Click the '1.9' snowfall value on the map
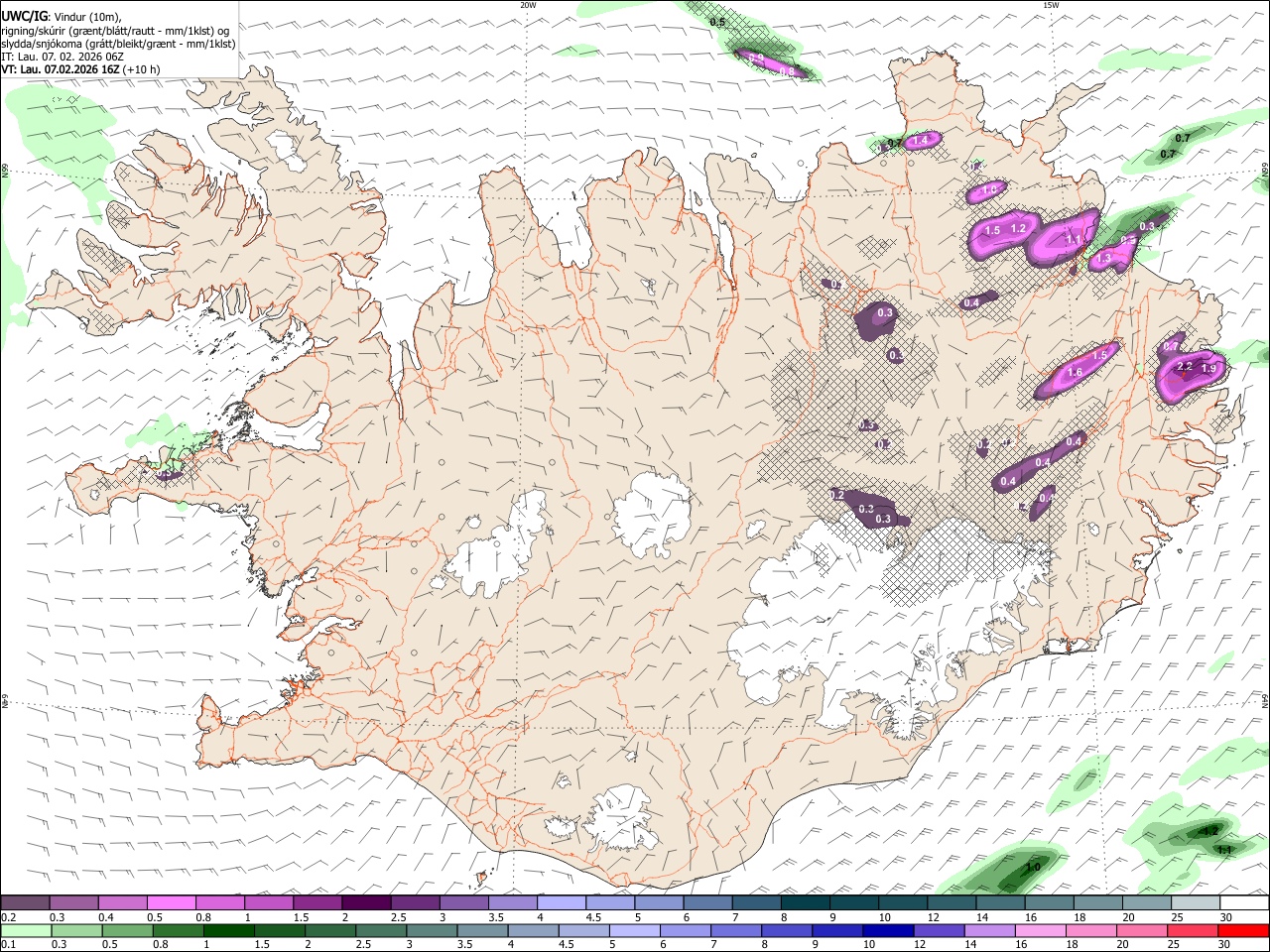1270x952 pixels. 1208,369
